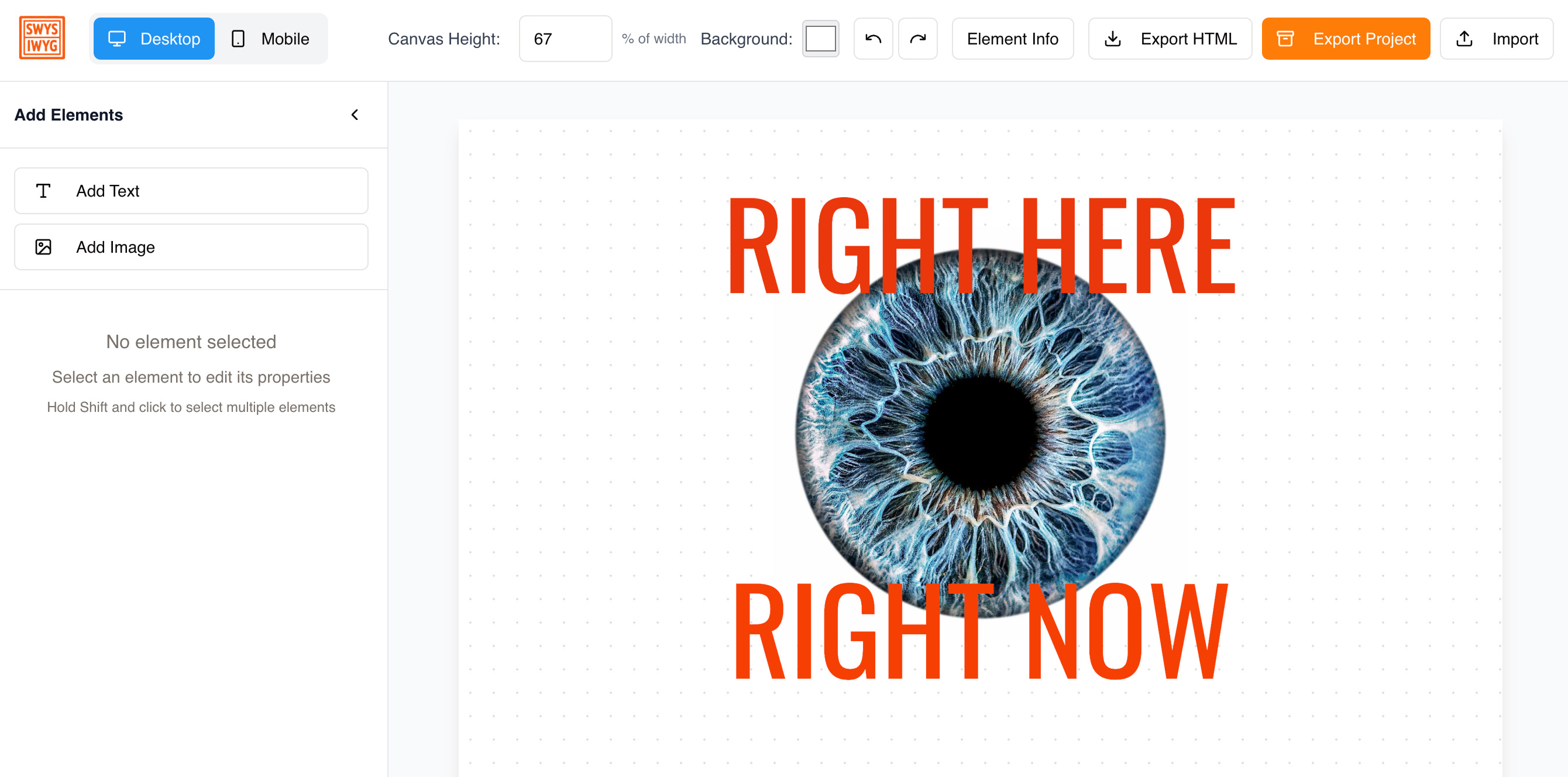Screen dimensions: 1568x777
Task: Click the upload icon on Import
Action: click(1464, 39)
